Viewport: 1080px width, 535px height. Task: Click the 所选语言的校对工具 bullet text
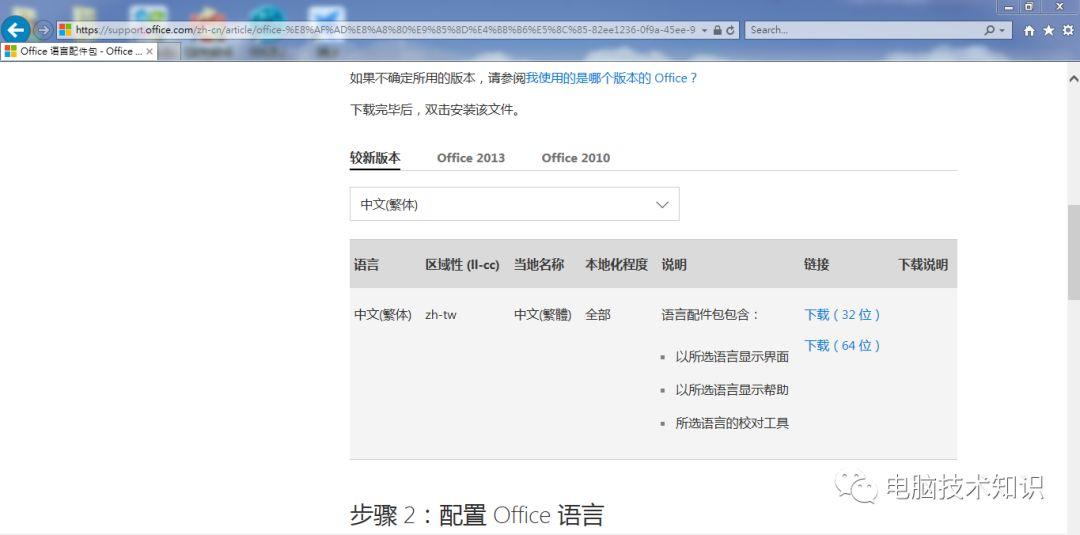point(732,423)
